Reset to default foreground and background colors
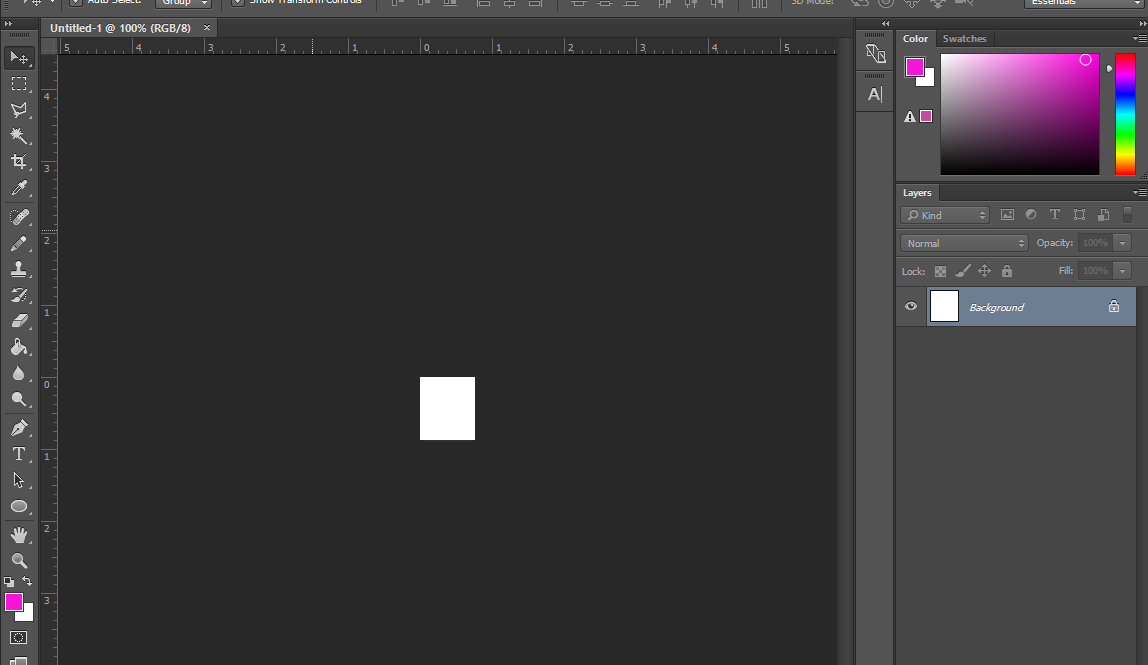The width and height of the screenshot is (1148, 665). click(x=9, y=582)
